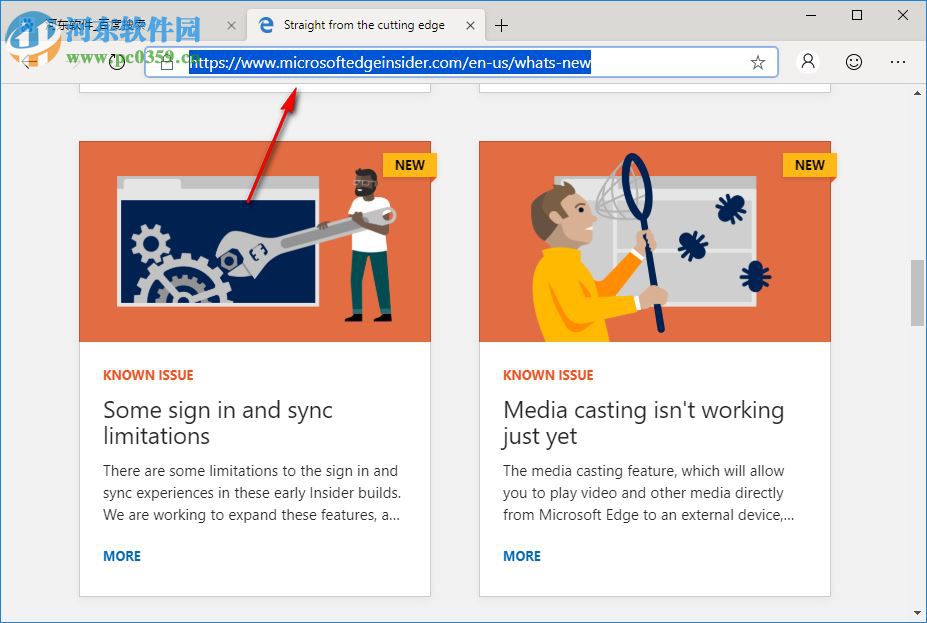The height and width of the screenshot is (623, 927).
Task: Toggle the favorites star in the address bar
Action: pos(757,62)
